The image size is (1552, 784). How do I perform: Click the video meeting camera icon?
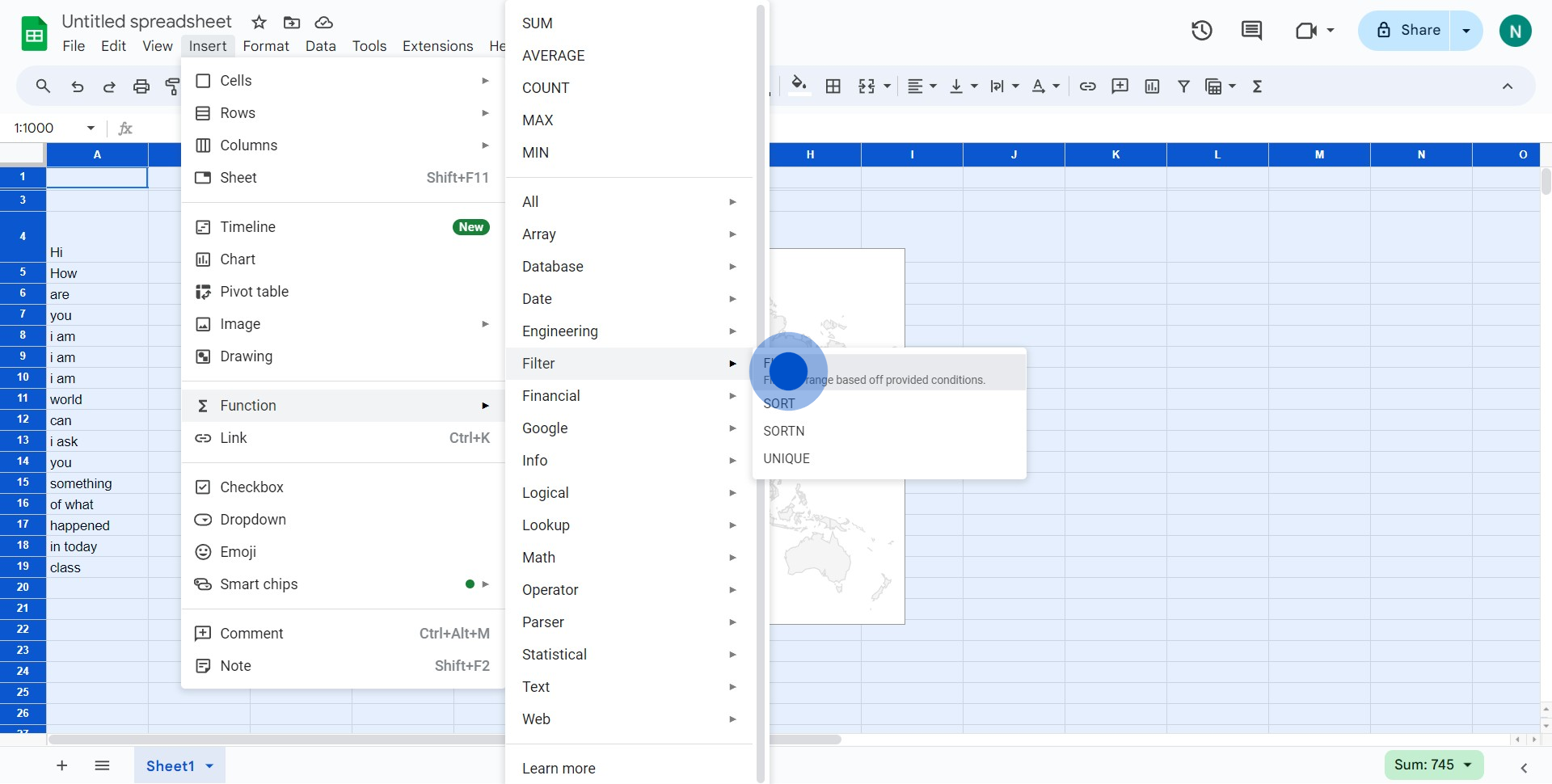coord(1305,31)
